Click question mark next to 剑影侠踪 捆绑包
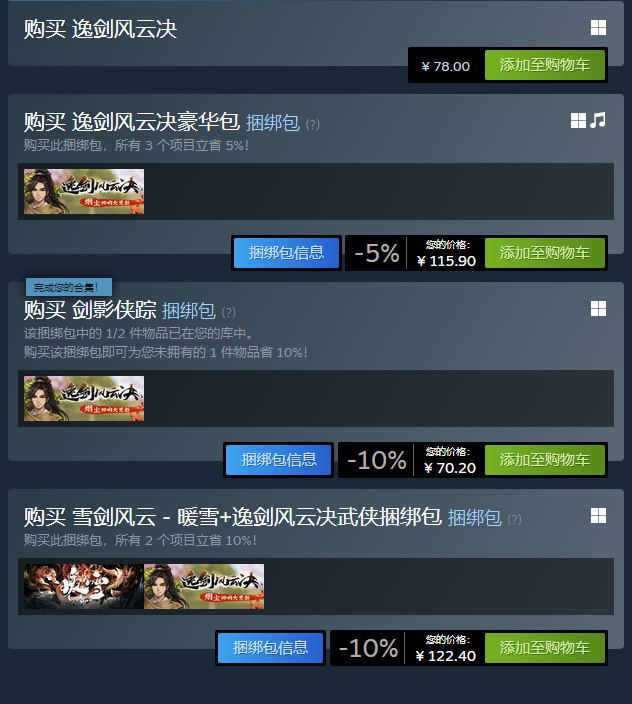The height and width of the screenshot is (704, 632). (228, 312)
